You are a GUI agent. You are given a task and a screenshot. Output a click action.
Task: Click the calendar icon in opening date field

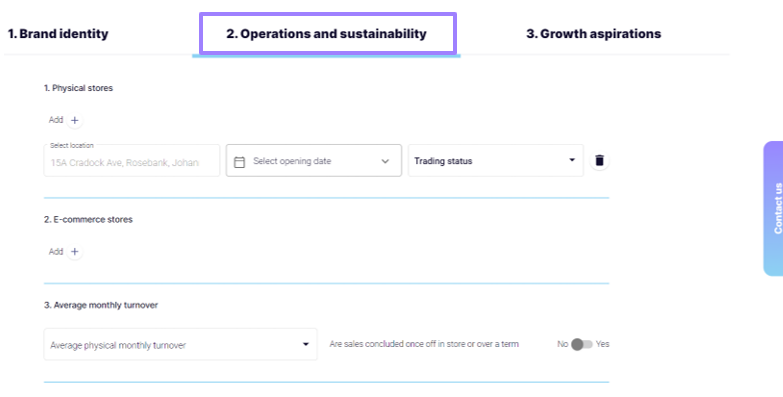click(x=239, y=162)
